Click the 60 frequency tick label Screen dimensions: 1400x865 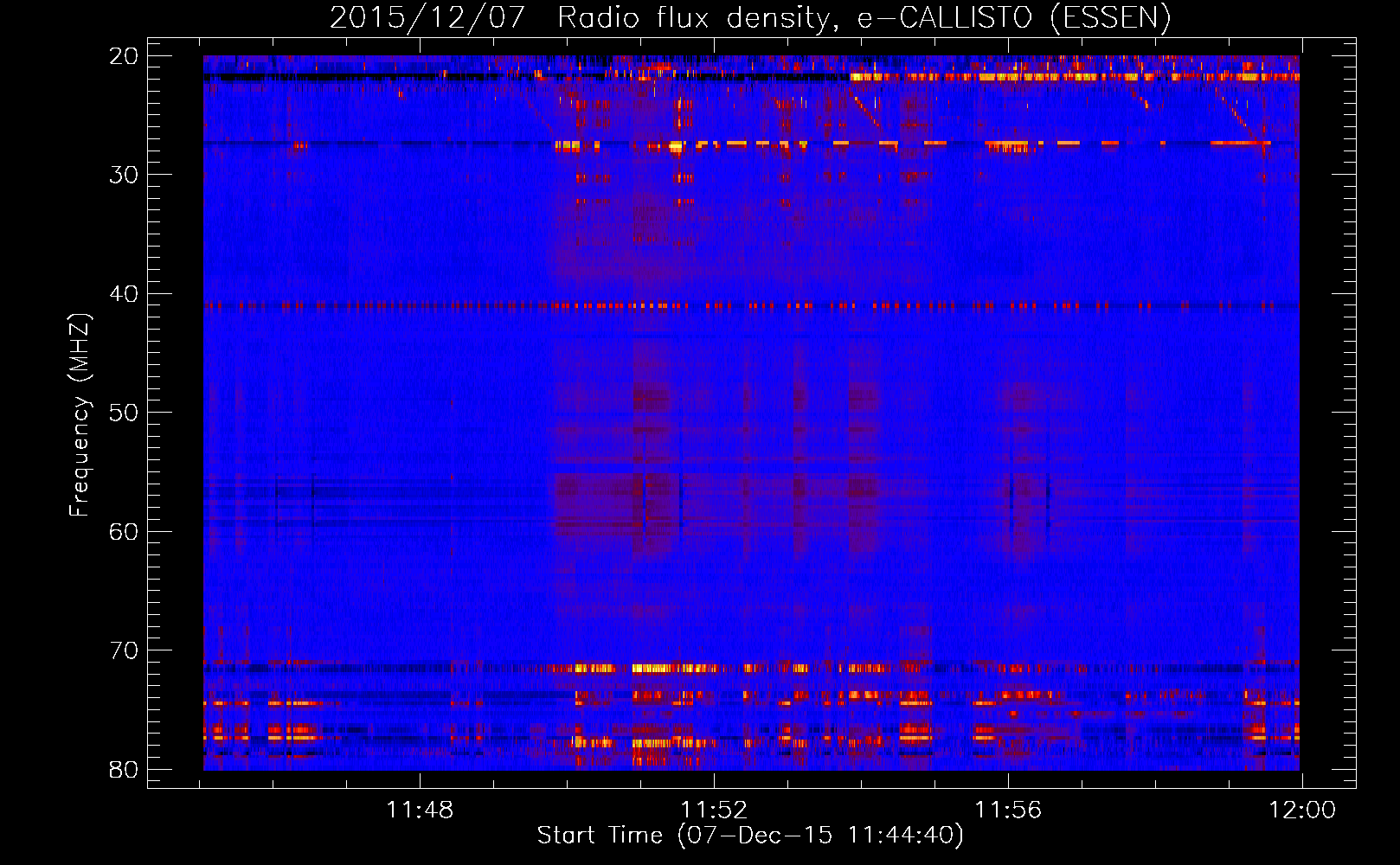[125, 531]
